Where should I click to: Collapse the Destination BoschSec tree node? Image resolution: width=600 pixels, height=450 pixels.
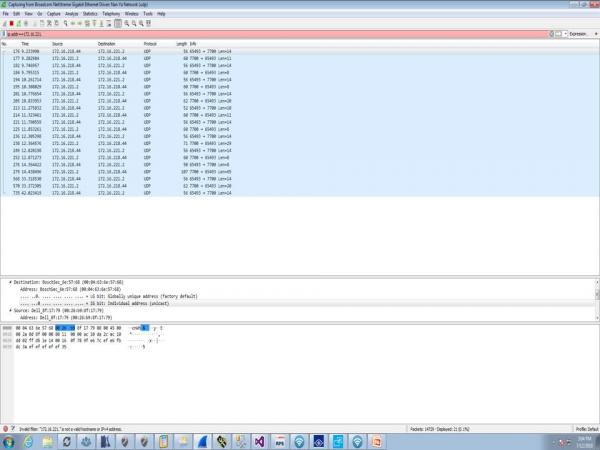(x=10, y=282)
